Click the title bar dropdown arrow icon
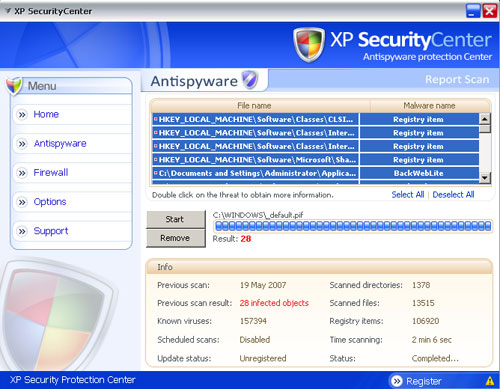The width and height of the screenshot is (500, 389). [8, 11]
